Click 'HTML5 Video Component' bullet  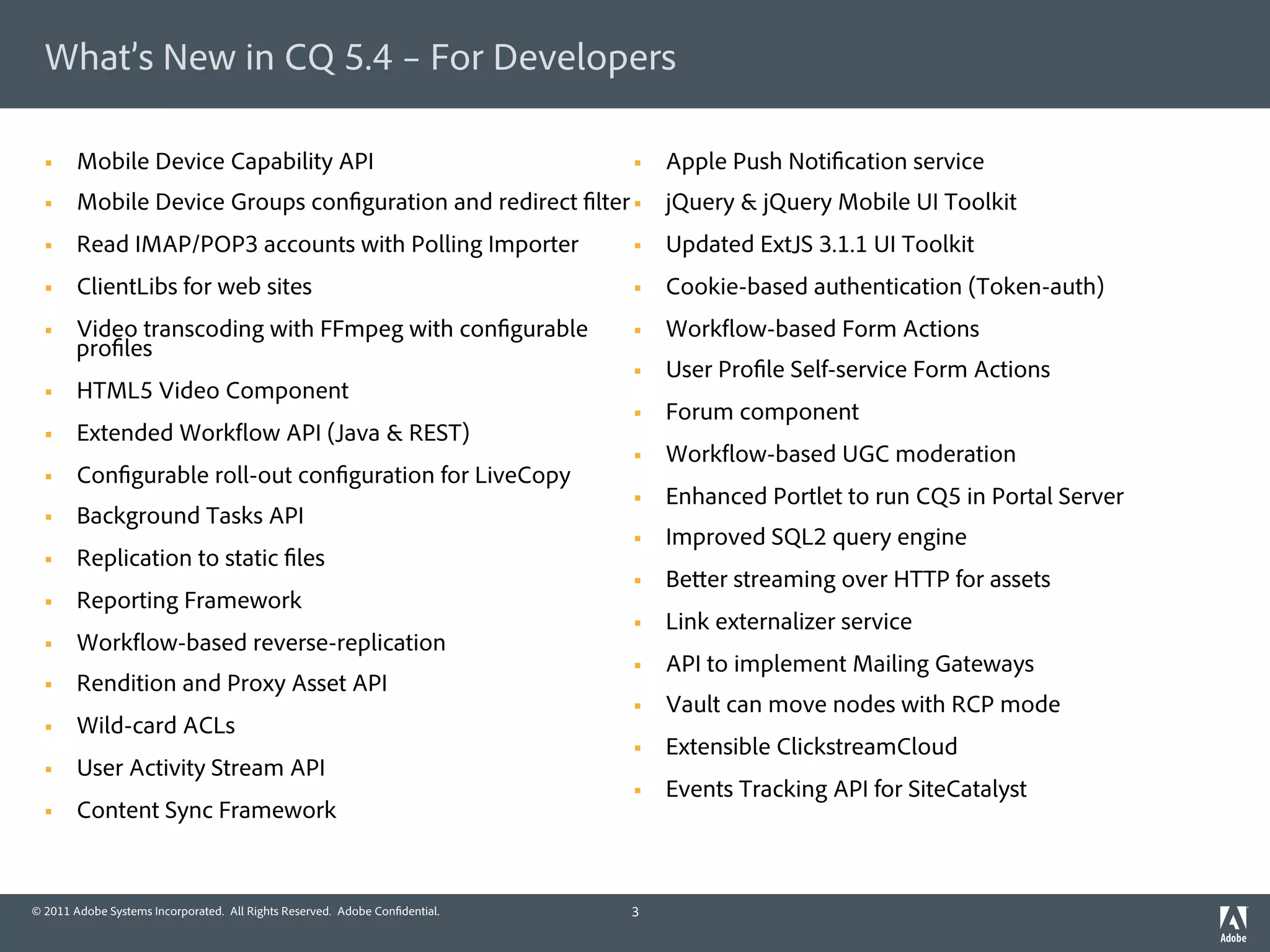(213, 391)
